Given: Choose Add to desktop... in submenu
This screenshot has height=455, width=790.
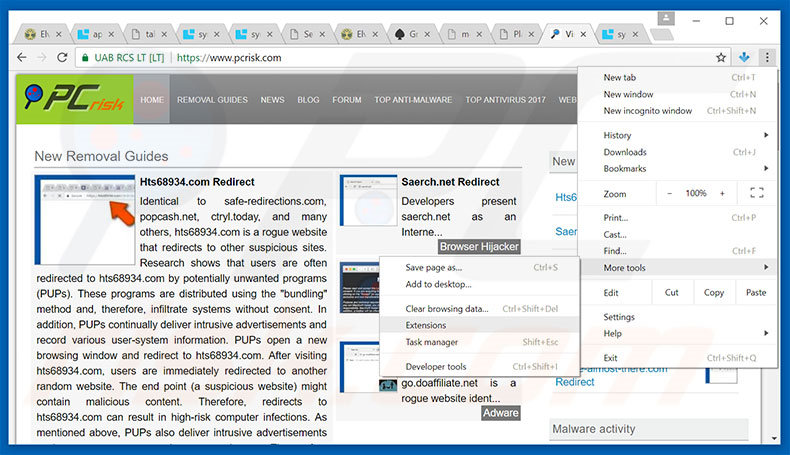Looking at the screenshot, I should 438,284.
